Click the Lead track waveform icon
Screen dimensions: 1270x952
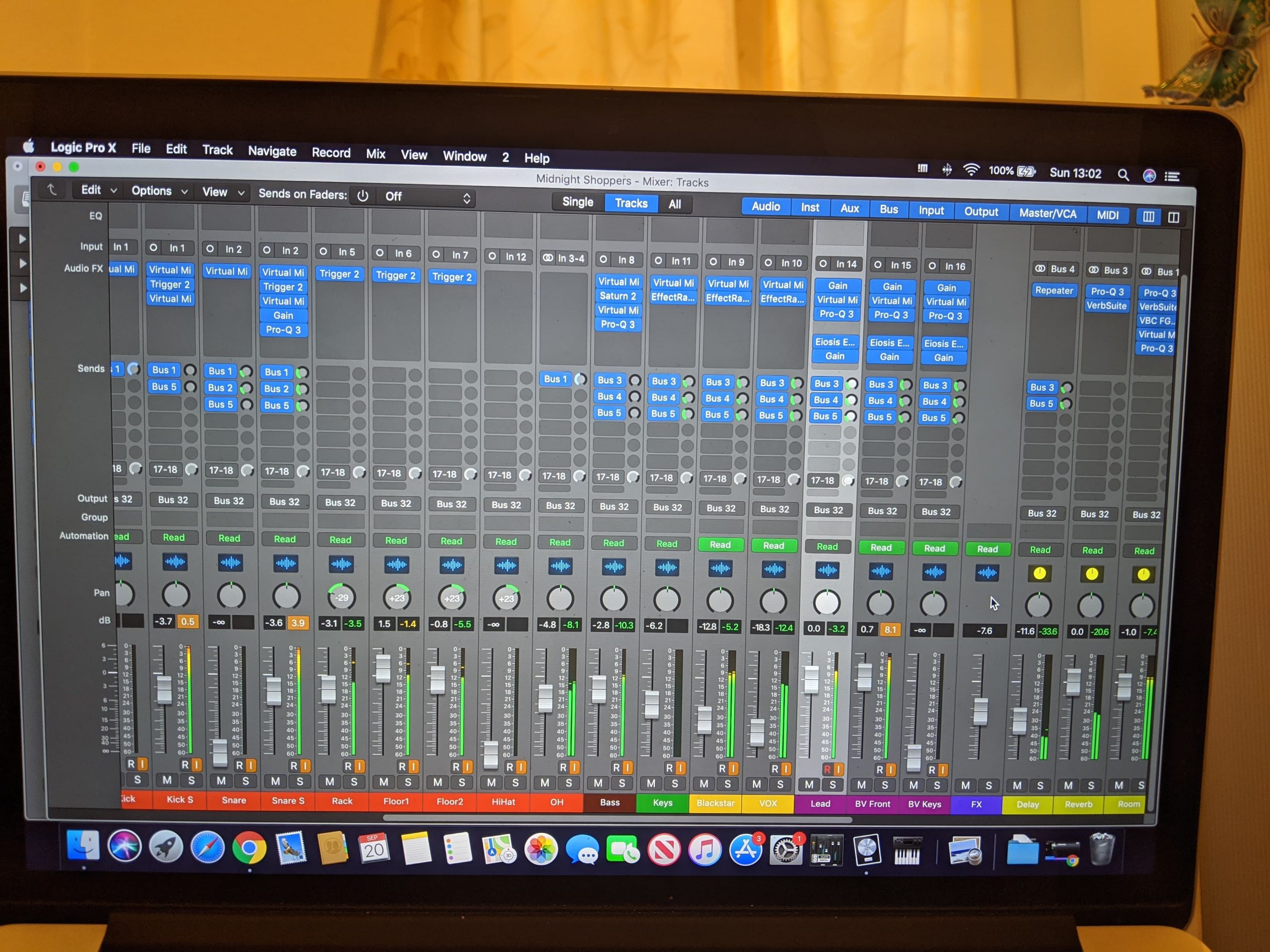tap(827, 570)
